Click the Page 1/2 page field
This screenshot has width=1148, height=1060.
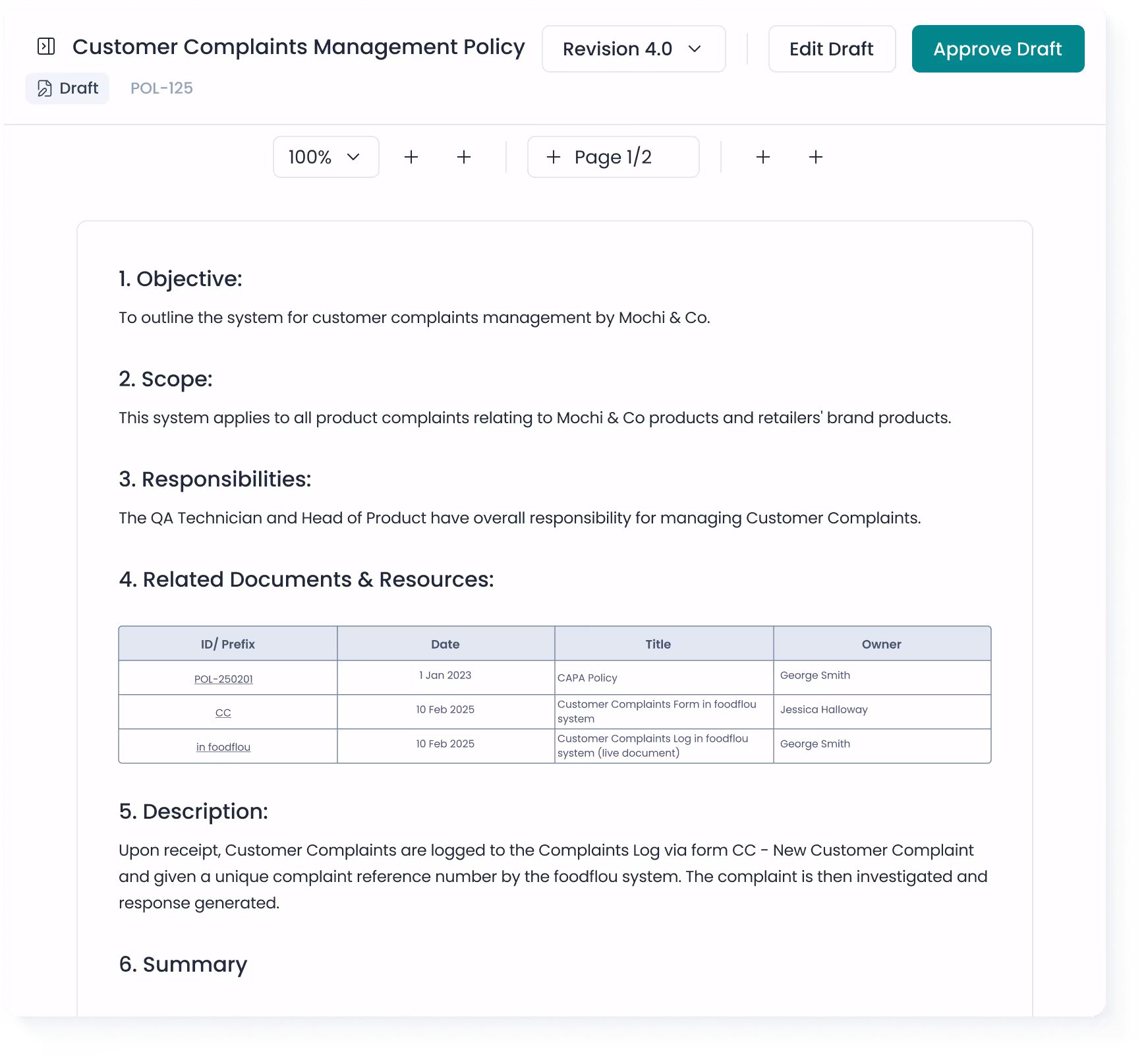[x=613, y=157]
